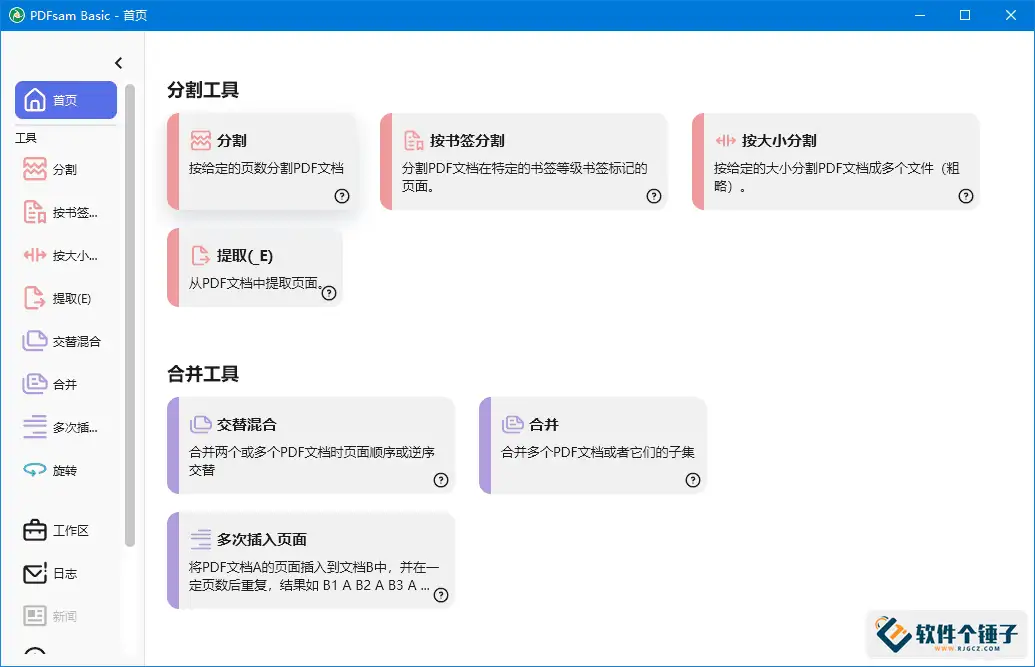Select the 交替混合 alternate mix sidebar icon

[35, 341]
